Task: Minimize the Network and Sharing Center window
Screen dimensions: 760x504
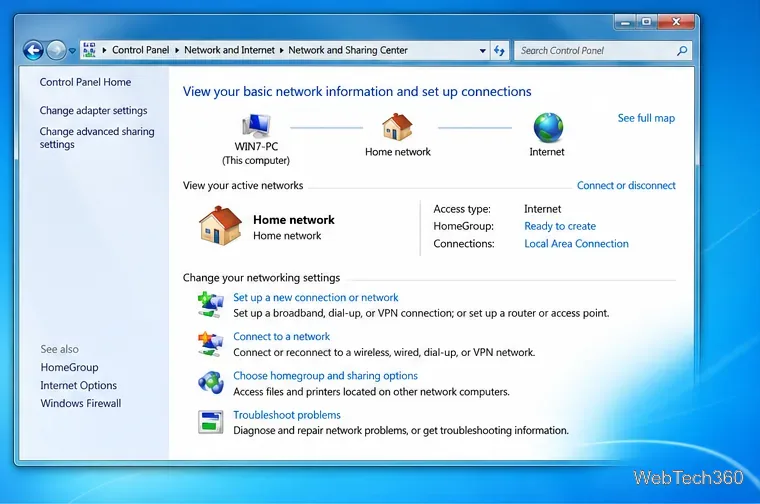Action: click(625, 22)
